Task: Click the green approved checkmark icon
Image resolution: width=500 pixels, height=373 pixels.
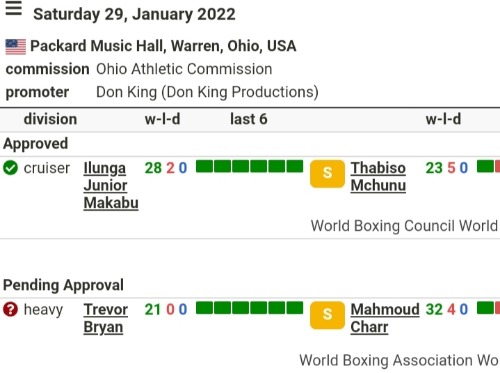Action: coord(10,168)
